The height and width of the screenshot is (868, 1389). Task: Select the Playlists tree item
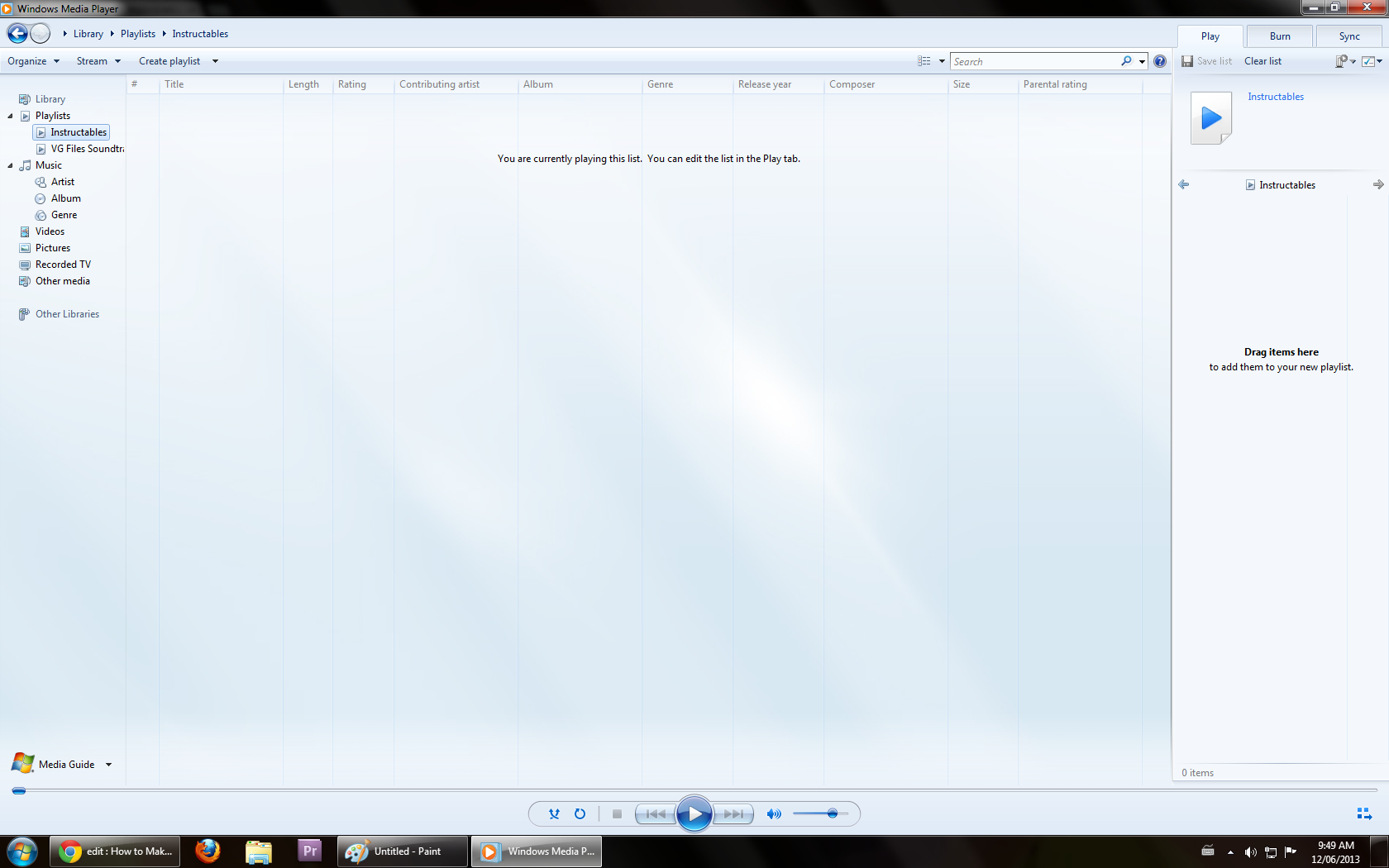pos(45,116)
